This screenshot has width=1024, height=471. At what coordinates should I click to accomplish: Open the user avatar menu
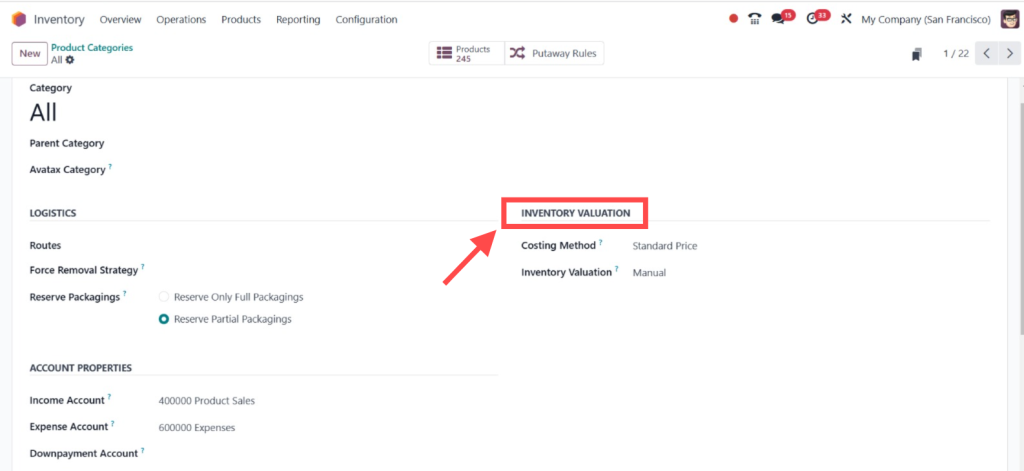click(x=1010, y=19)
